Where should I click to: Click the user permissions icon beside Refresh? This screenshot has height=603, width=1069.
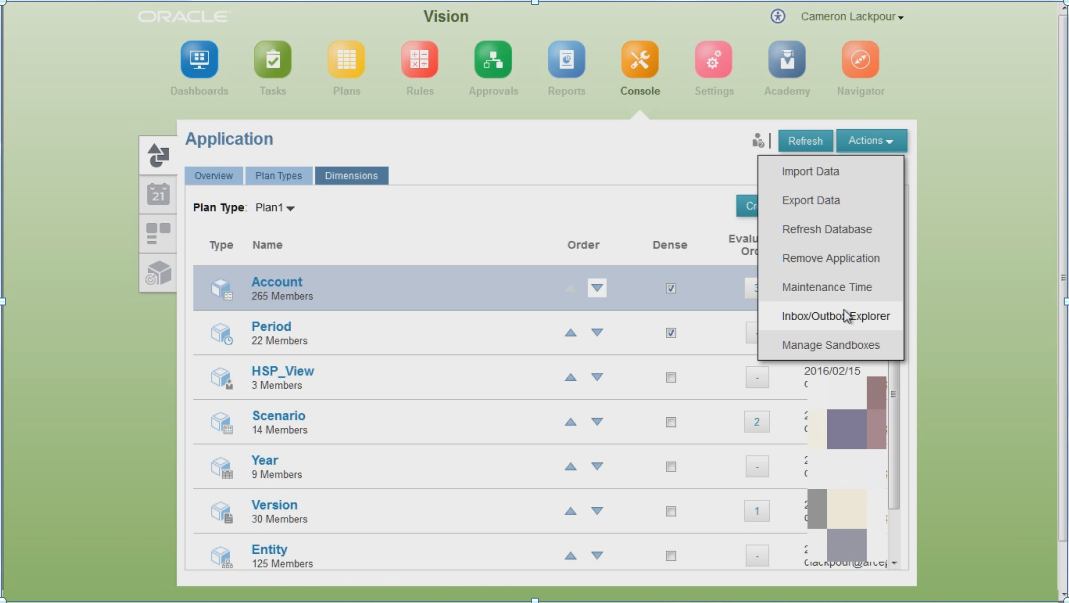point(757,141)
